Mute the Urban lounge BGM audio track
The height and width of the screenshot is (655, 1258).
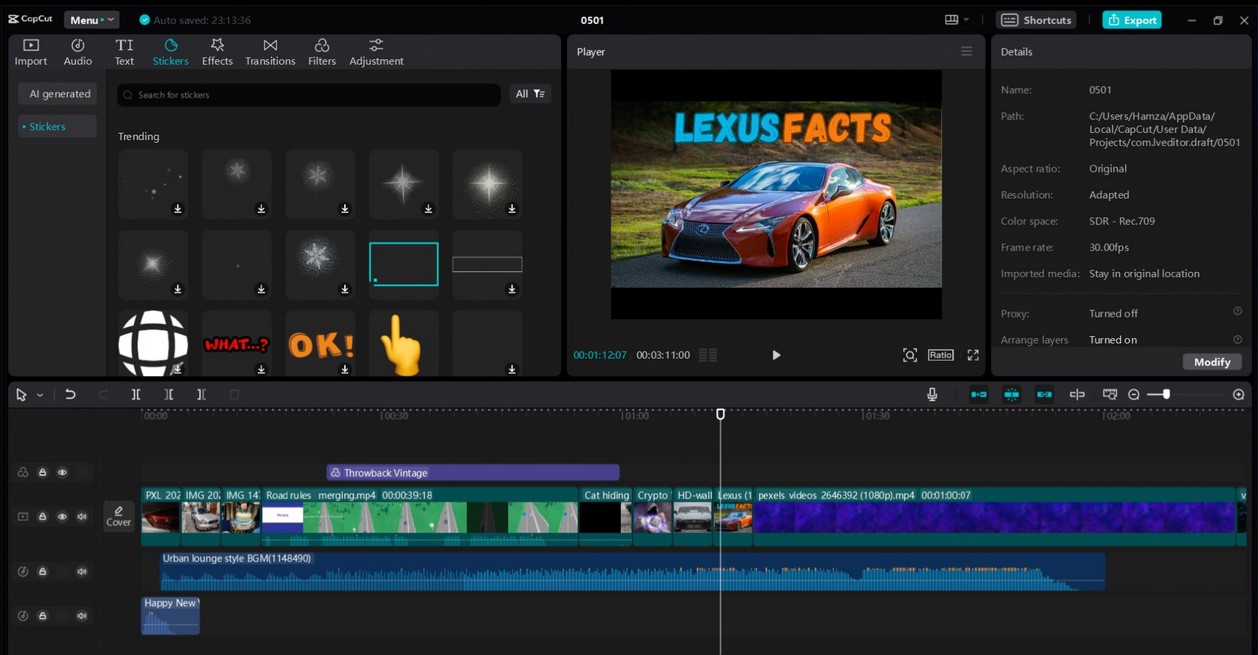(x=82, y=572)
